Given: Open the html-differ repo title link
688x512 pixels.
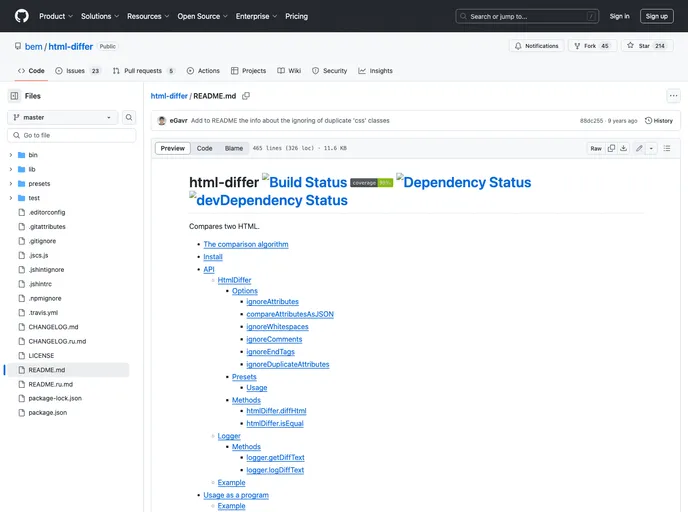Looking at the screenshot, I should [x=71, y=47].
